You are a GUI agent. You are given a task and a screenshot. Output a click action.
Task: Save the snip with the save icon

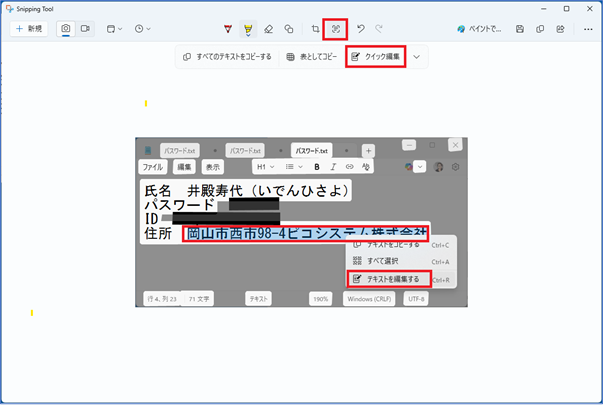pyautogui.click(x=520, y=29)
